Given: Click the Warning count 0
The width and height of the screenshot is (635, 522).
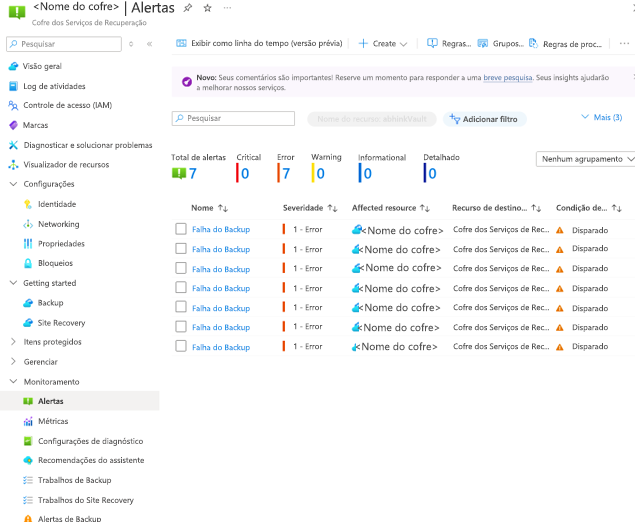Looking at the screenshot, I should coord(320,173).
